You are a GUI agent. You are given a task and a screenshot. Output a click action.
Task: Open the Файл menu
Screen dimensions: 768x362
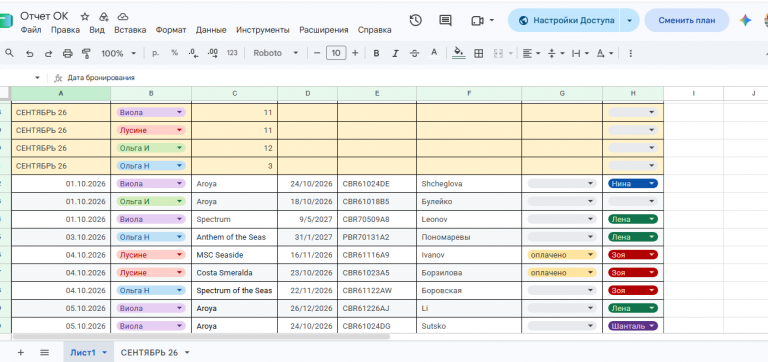click(x=31, y=30)
